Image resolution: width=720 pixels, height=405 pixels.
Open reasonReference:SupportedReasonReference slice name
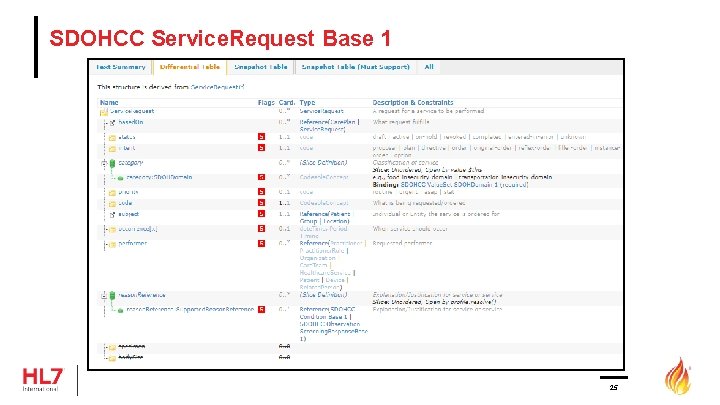coord(190,309)
